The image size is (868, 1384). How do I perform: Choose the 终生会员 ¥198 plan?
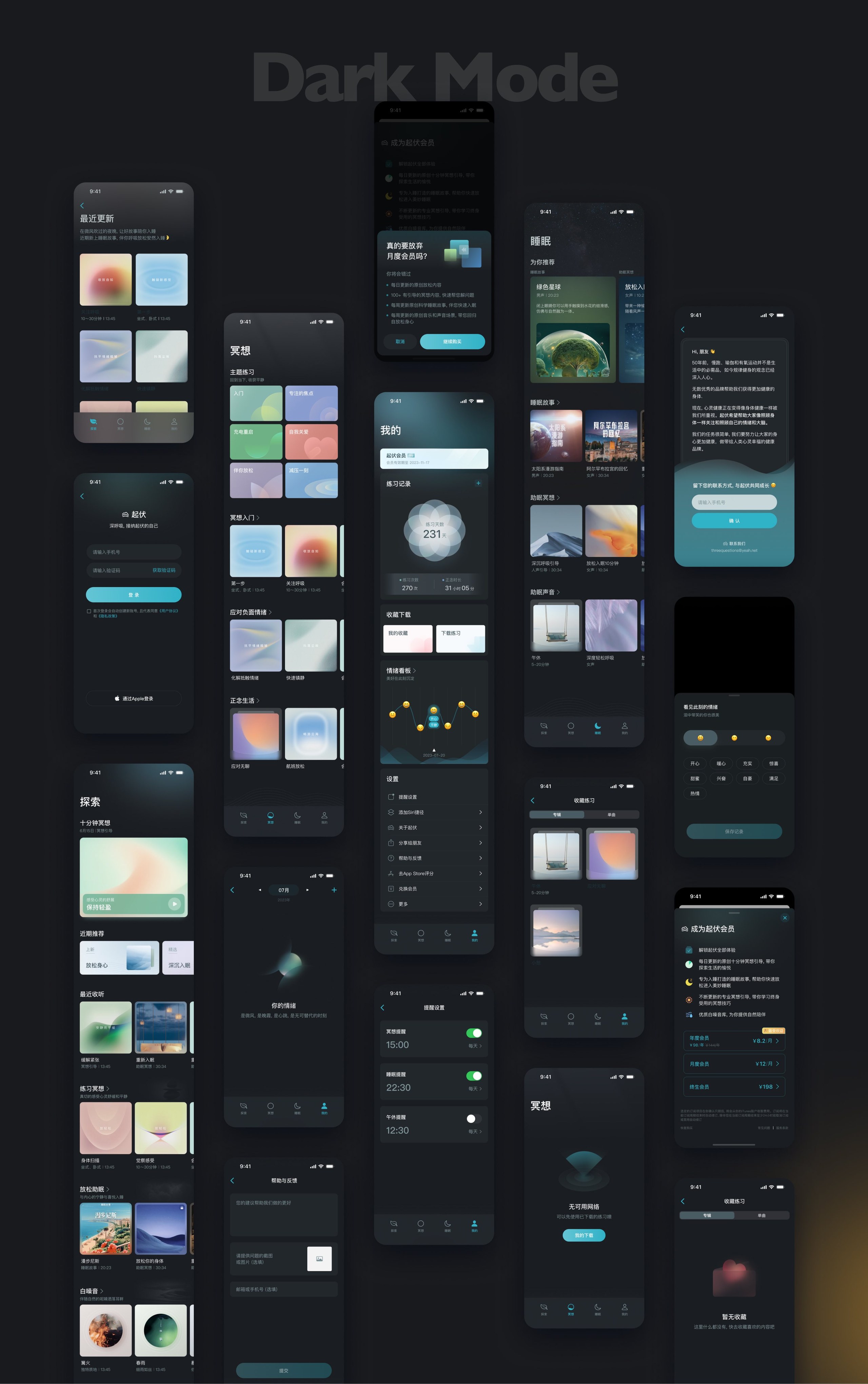(734, 1087)
